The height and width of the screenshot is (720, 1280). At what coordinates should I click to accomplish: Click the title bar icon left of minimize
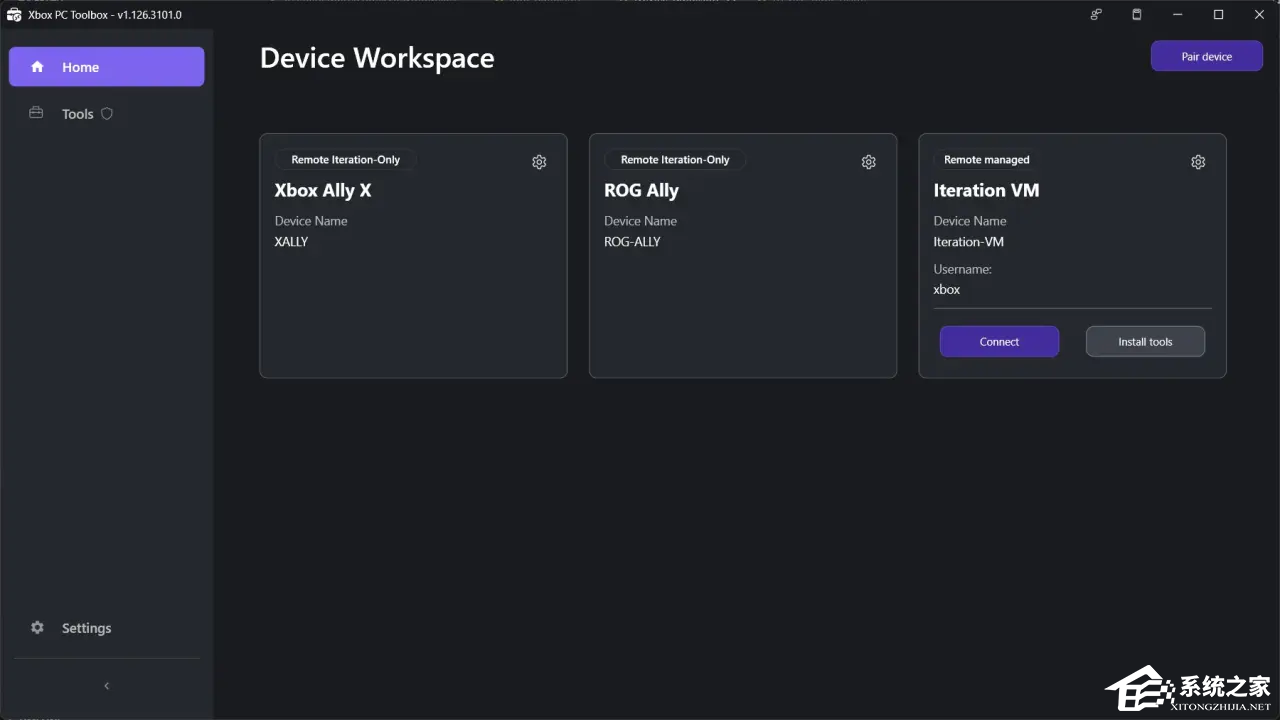tap(1136, 15)
